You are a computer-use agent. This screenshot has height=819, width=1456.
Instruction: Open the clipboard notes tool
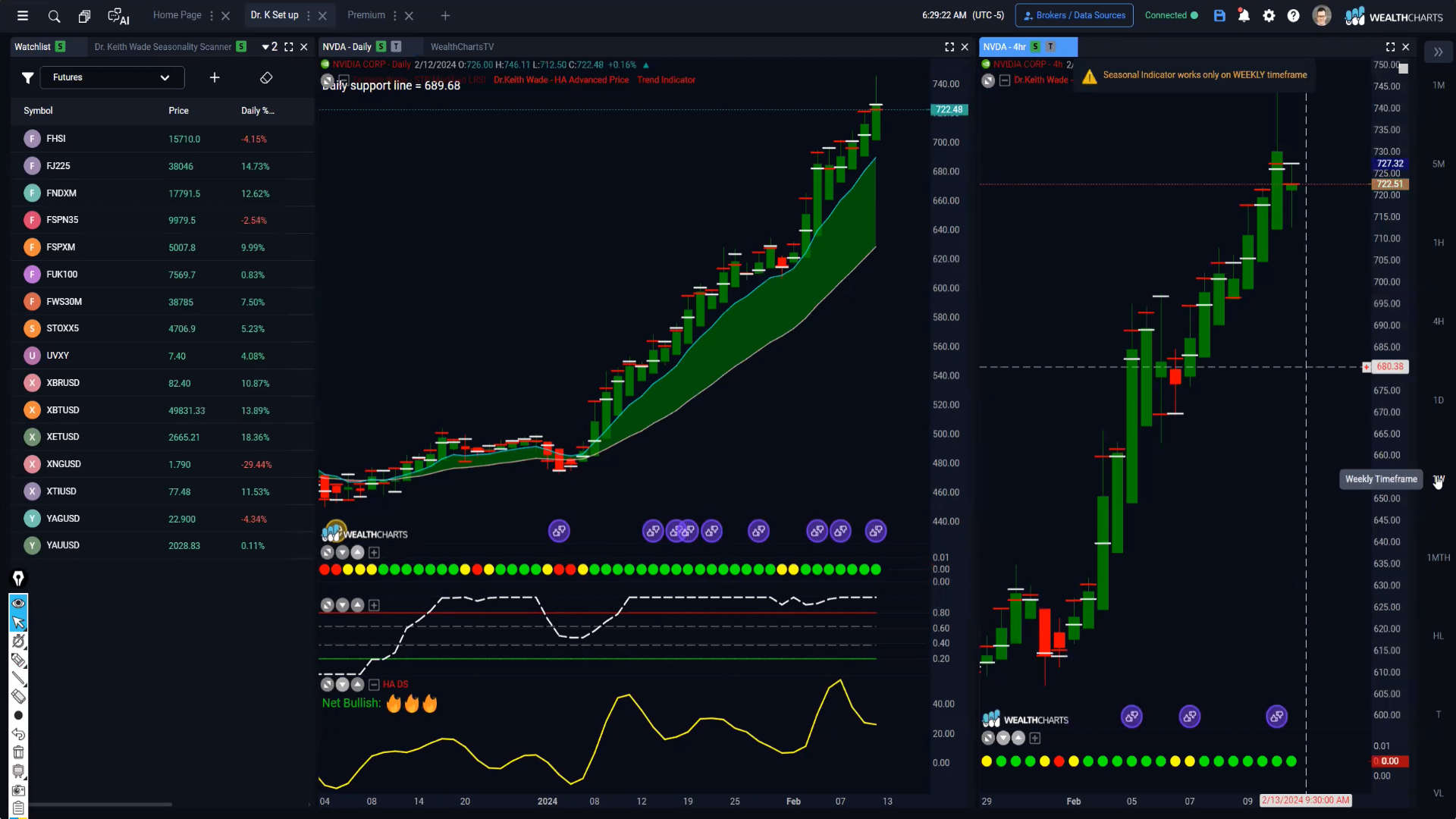coord(18,808)
